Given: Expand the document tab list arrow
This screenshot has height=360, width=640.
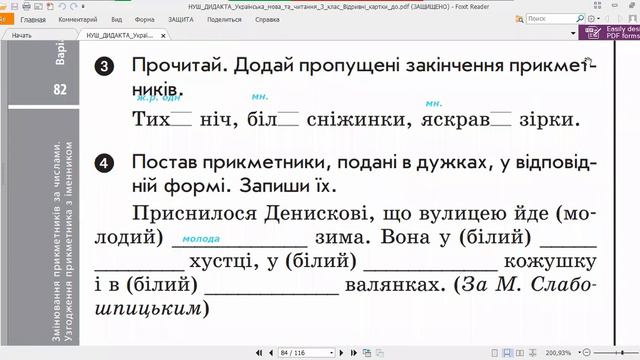Looking at the screenshot, I should tap(573, 33).
